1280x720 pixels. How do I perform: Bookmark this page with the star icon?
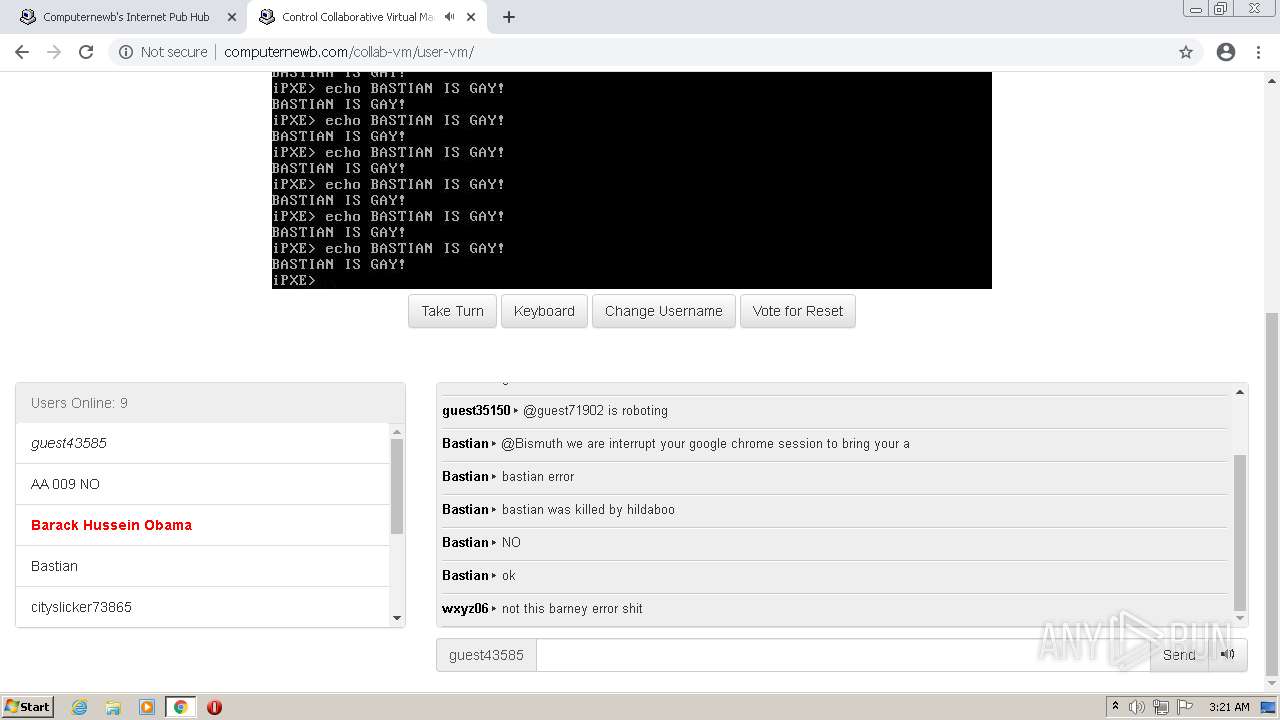(x=1186, y=52)
